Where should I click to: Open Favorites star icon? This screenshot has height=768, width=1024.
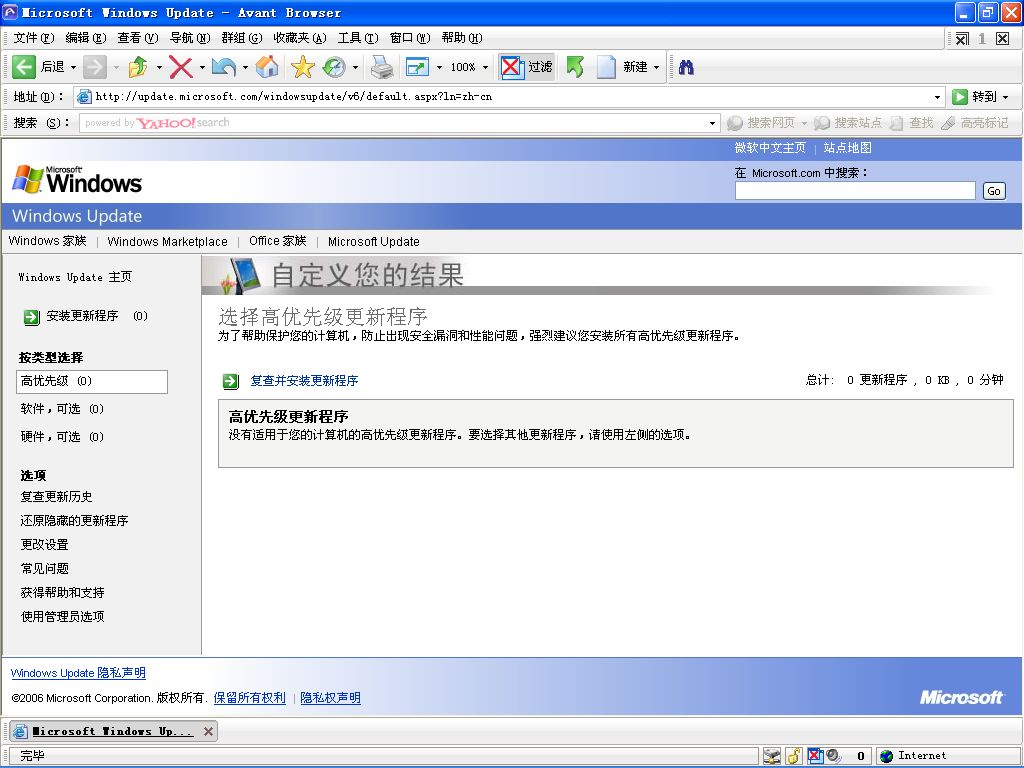[x=302, y=67]
